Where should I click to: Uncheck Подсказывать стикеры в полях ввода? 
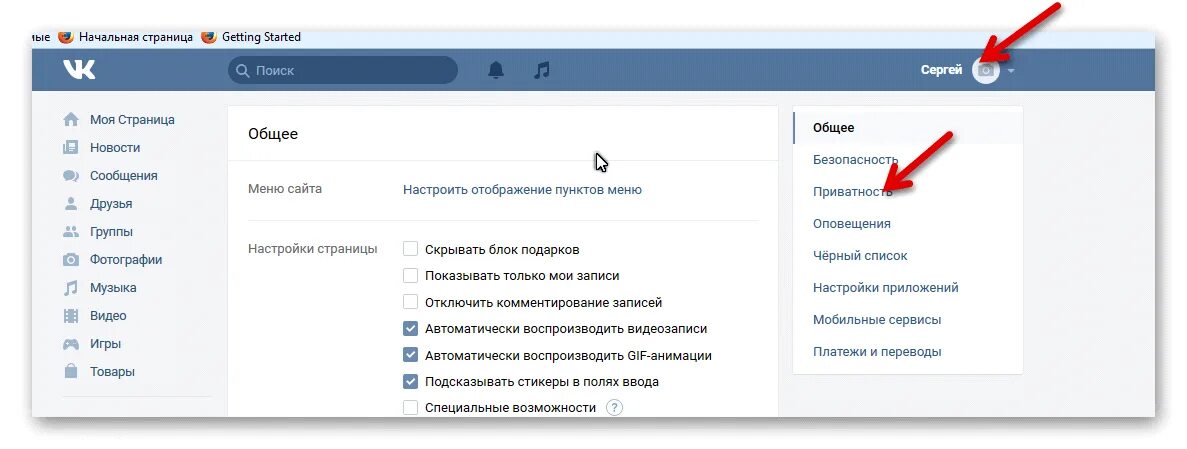coord(410,382)
